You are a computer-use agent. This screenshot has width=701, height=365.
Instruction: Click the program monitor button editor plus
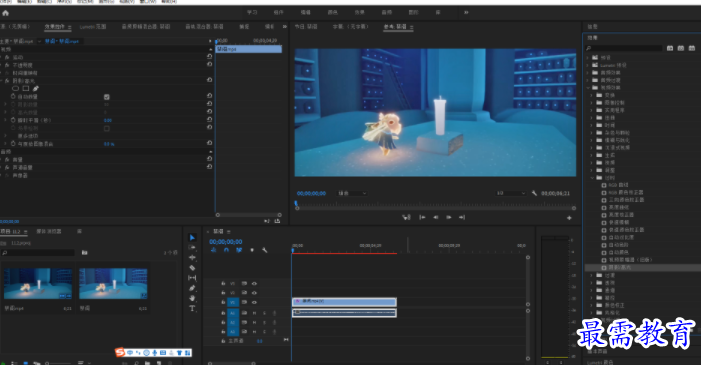pos(569,218)
